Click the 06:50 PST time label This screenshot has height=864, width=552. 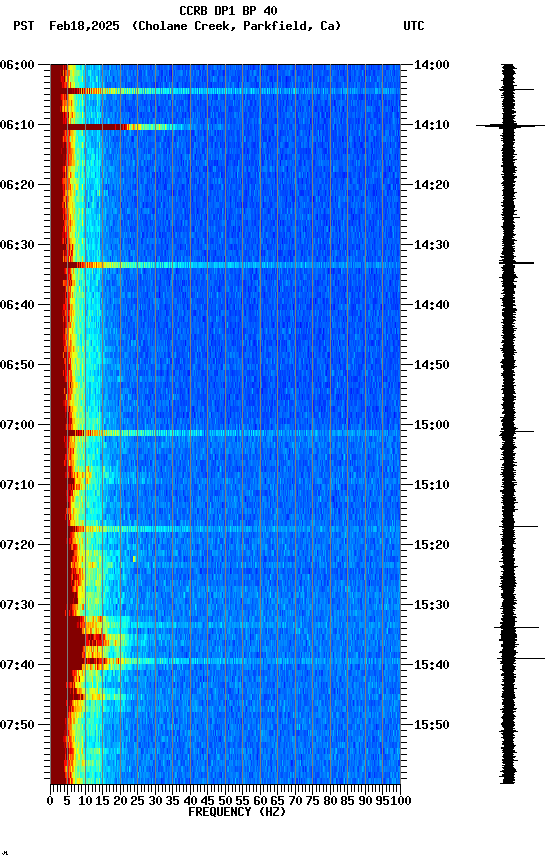[17, 365]
